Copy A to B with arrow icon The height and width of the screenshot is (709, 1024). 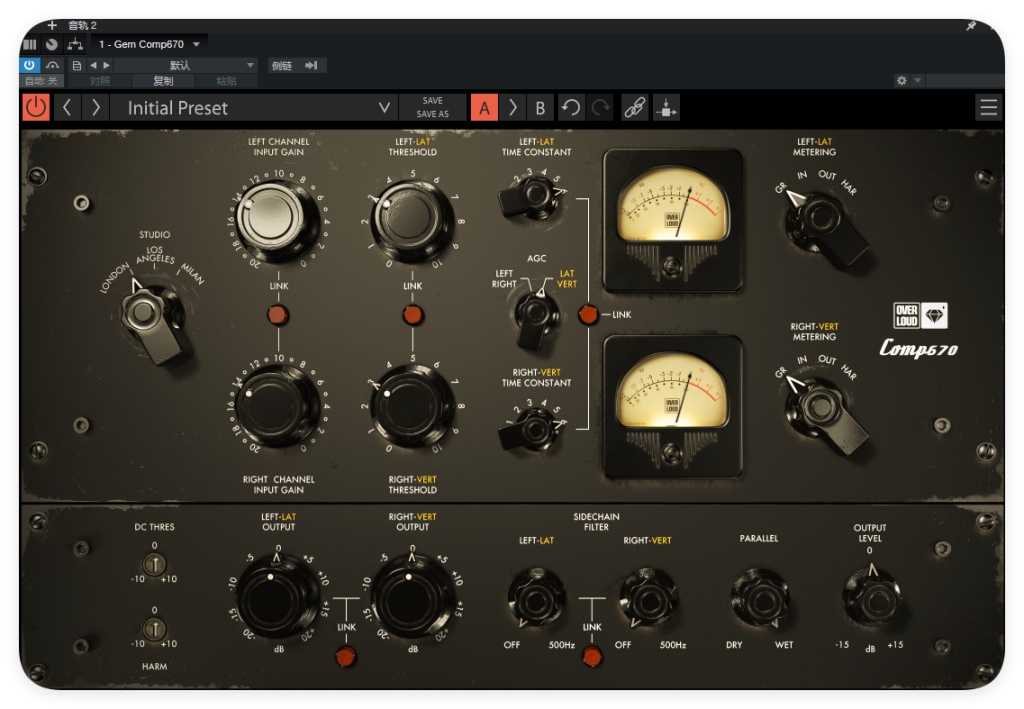click(x=513, y=108)
